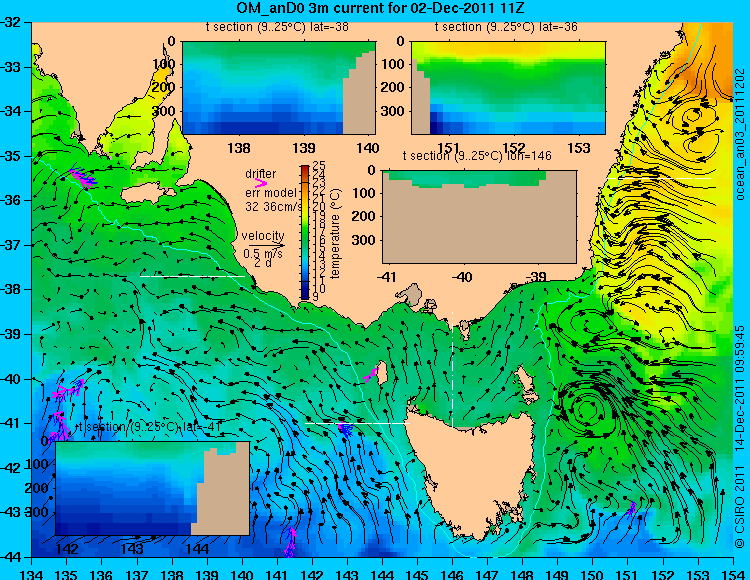750x580 pixels.
Task: Click the temperature color bar
Action: point(305,232)
